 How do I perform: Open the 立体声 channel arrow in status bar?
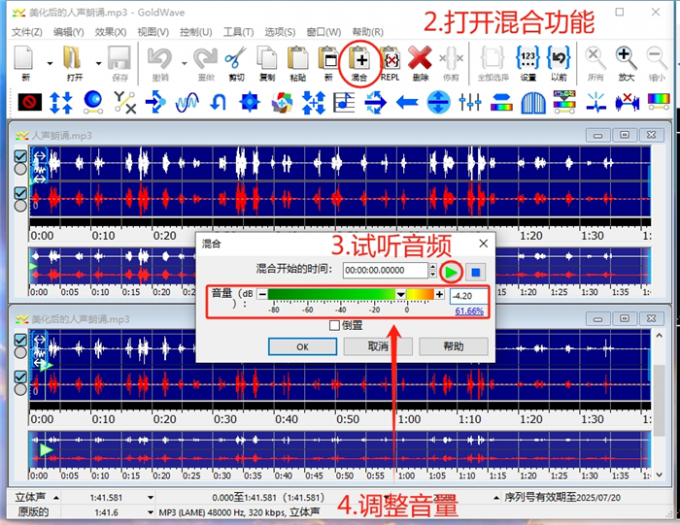[x=56, y=498]
